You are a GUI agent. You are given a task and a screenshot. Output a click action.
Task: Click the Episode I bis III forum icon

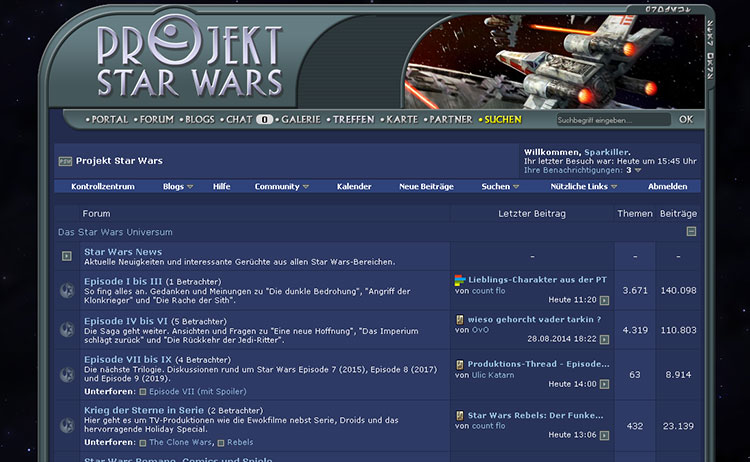pos(66,290)
